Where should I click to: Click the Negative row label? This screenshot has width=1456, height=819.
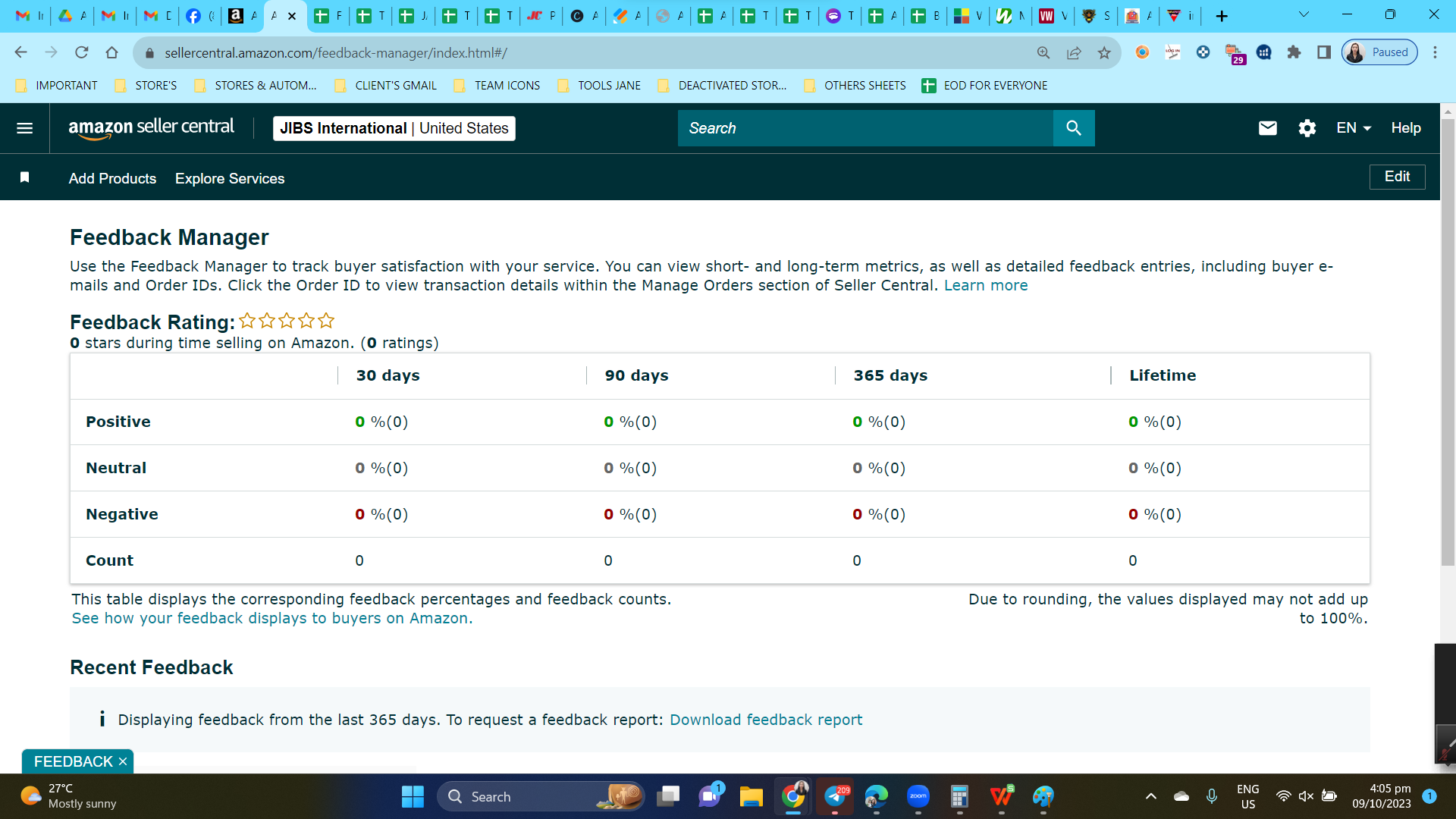pyautogui.click(x=122, y=514)
